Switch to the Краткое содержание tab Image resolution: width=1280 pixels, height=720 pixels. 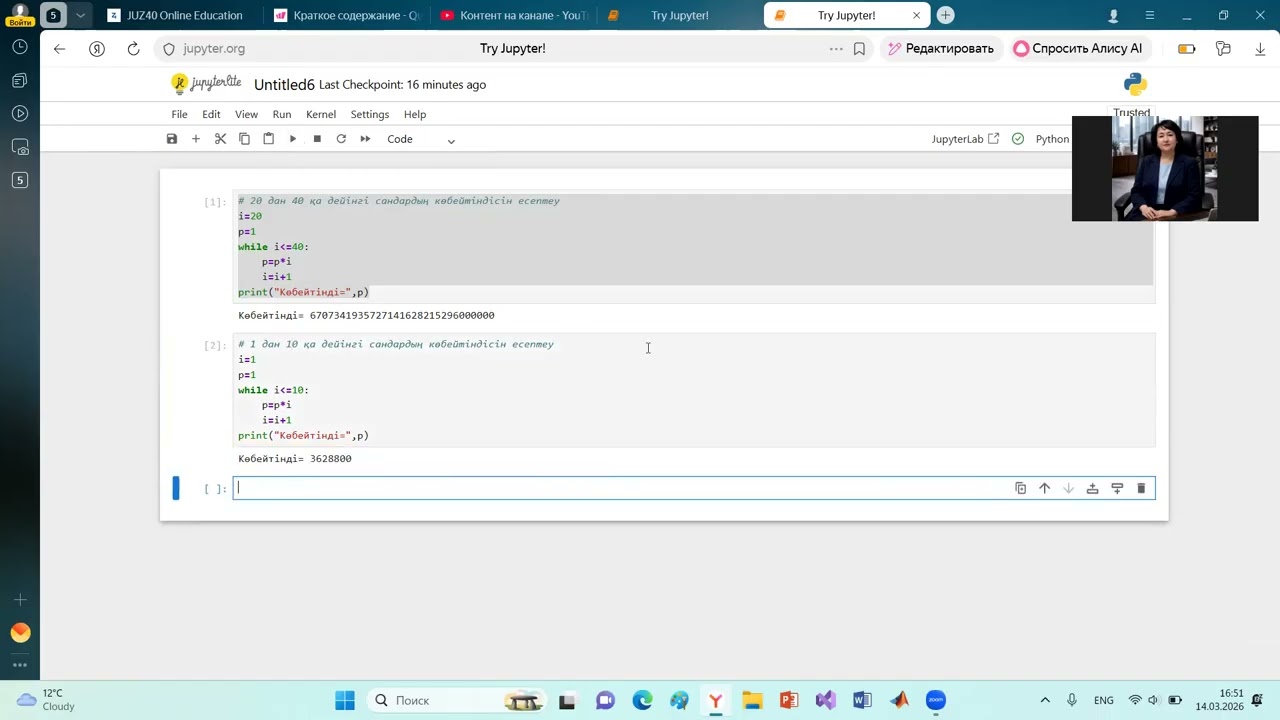click(345, 16)
